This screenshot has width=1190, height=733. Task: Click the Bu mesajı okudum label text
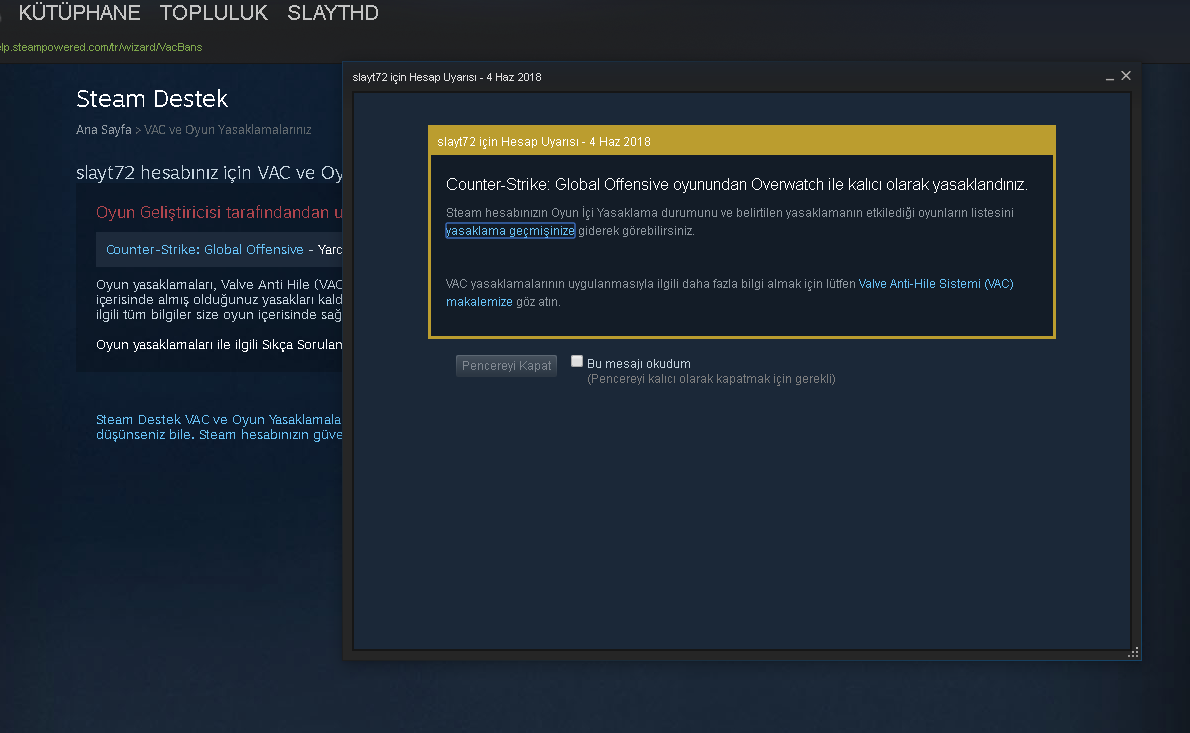click(638, 364)
